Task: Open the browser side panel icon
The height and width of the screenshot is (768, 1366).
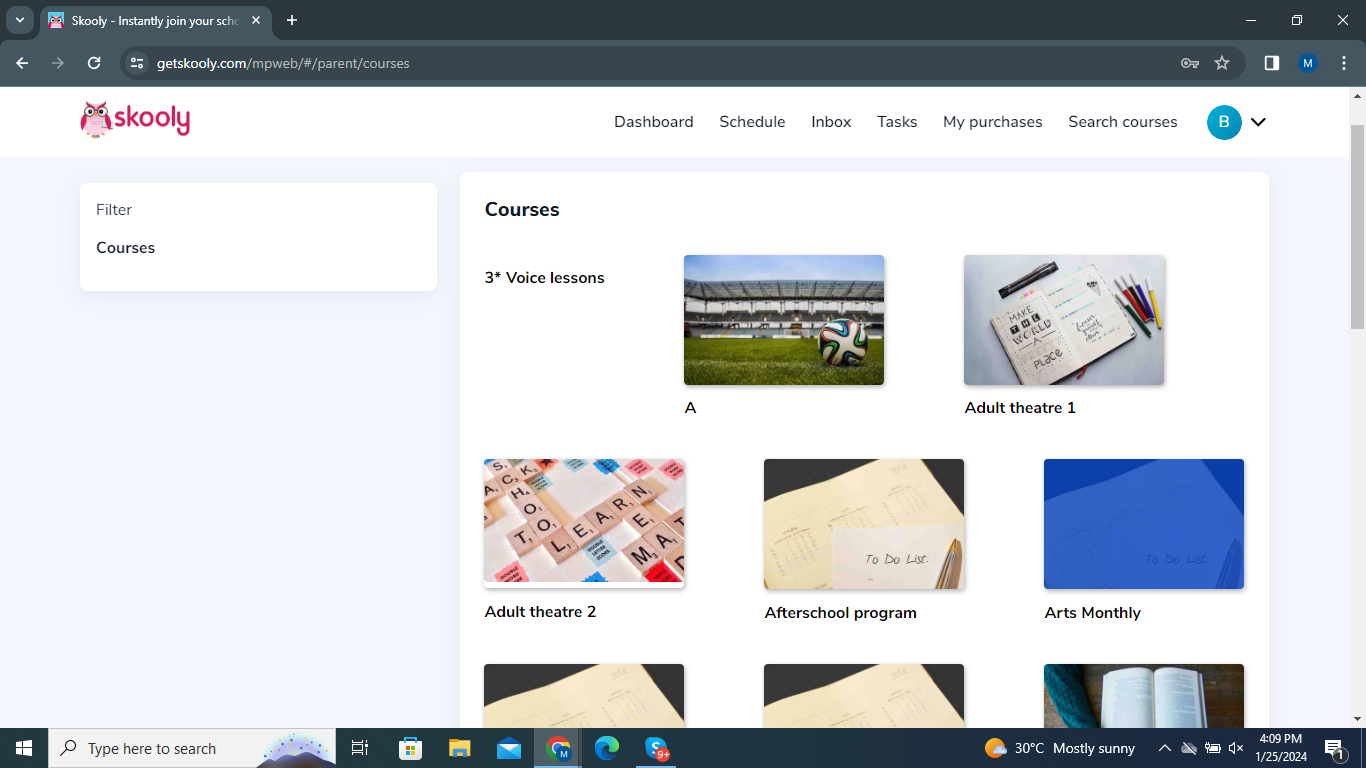Action: (1272, 63)
